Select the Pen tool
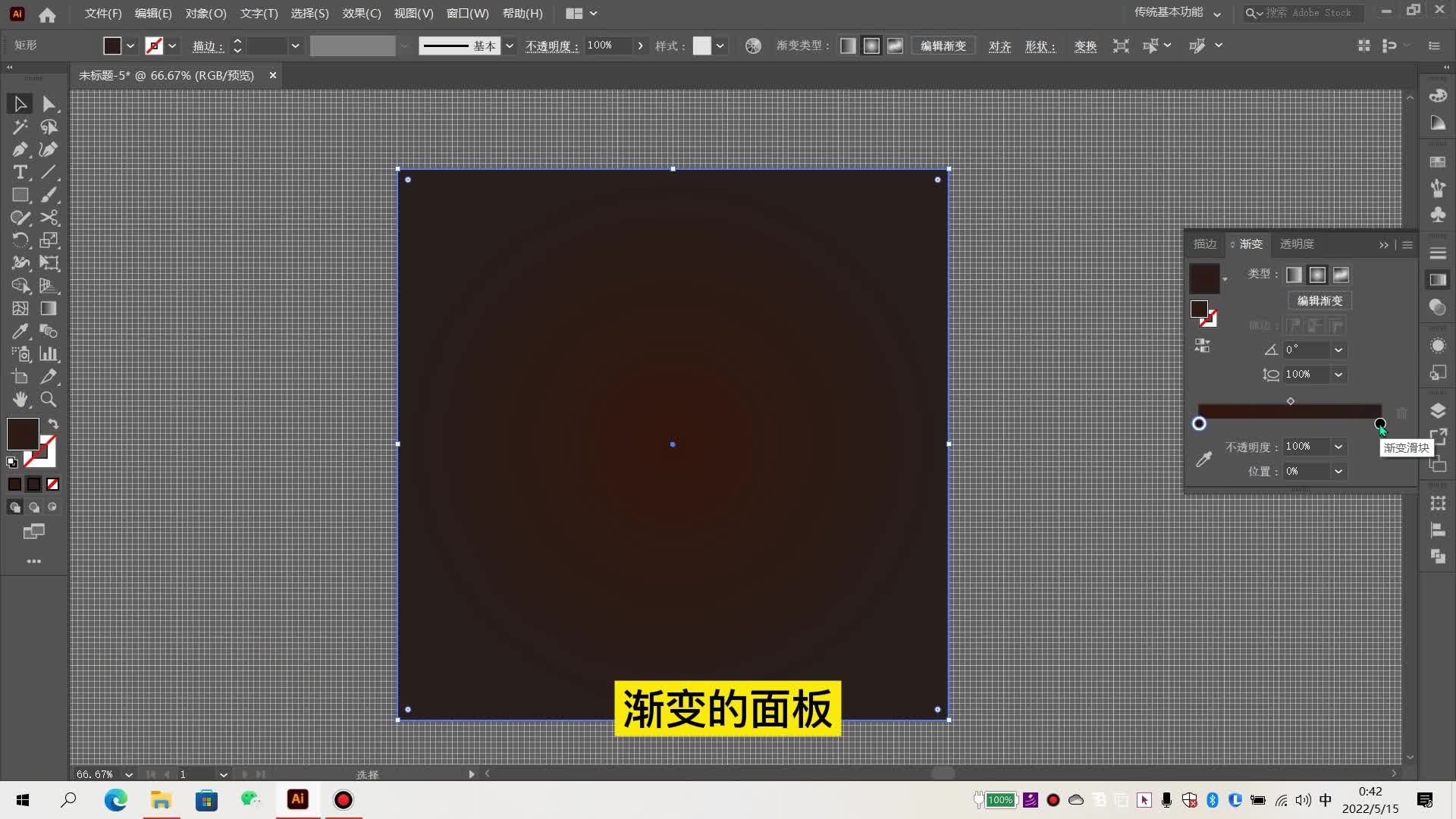The width and height of the screenshot is (1456, 819). click(20, 149)
